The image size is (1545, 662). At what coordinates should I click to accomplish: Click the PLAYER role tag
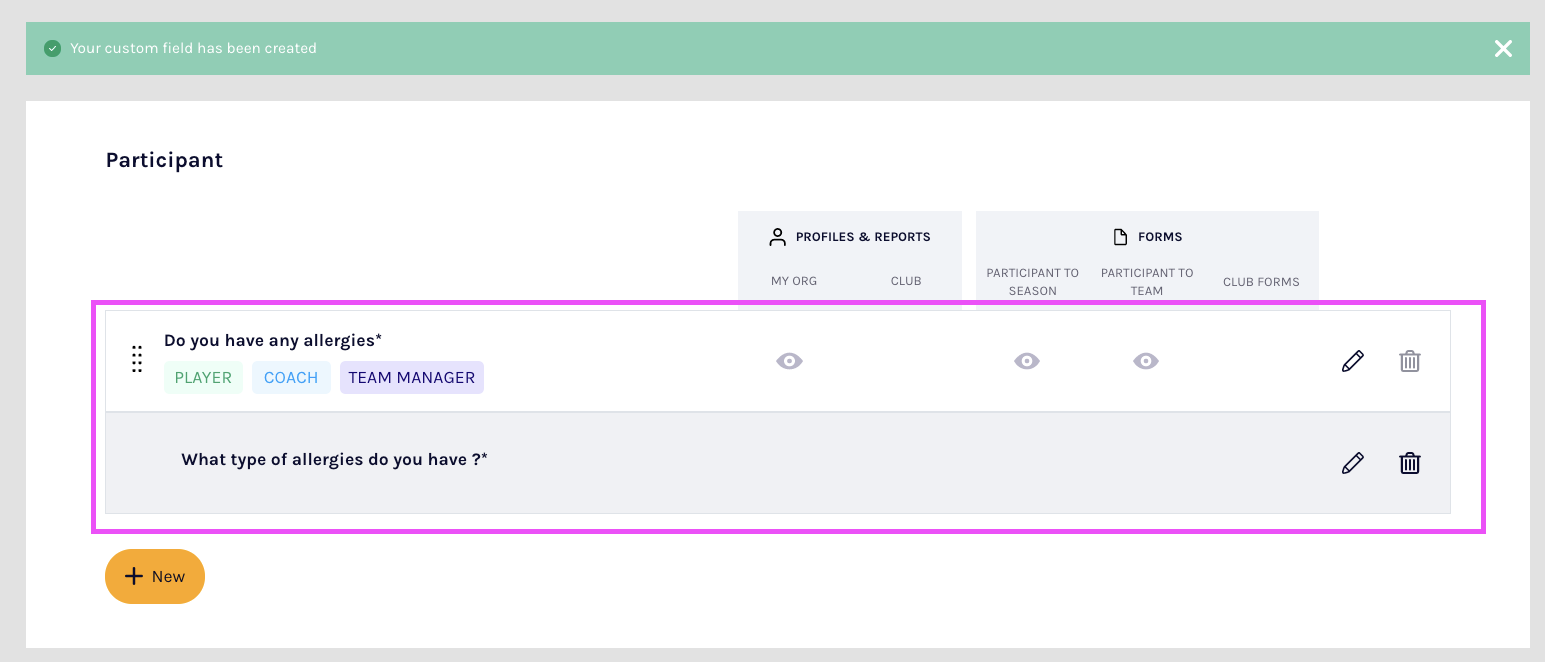[x=203, y=378]
